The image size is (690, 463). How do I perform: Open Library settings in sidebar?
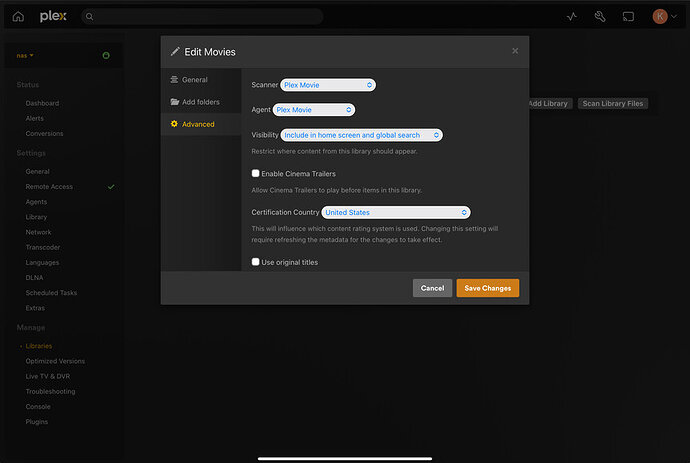click(x=36, y=217)
